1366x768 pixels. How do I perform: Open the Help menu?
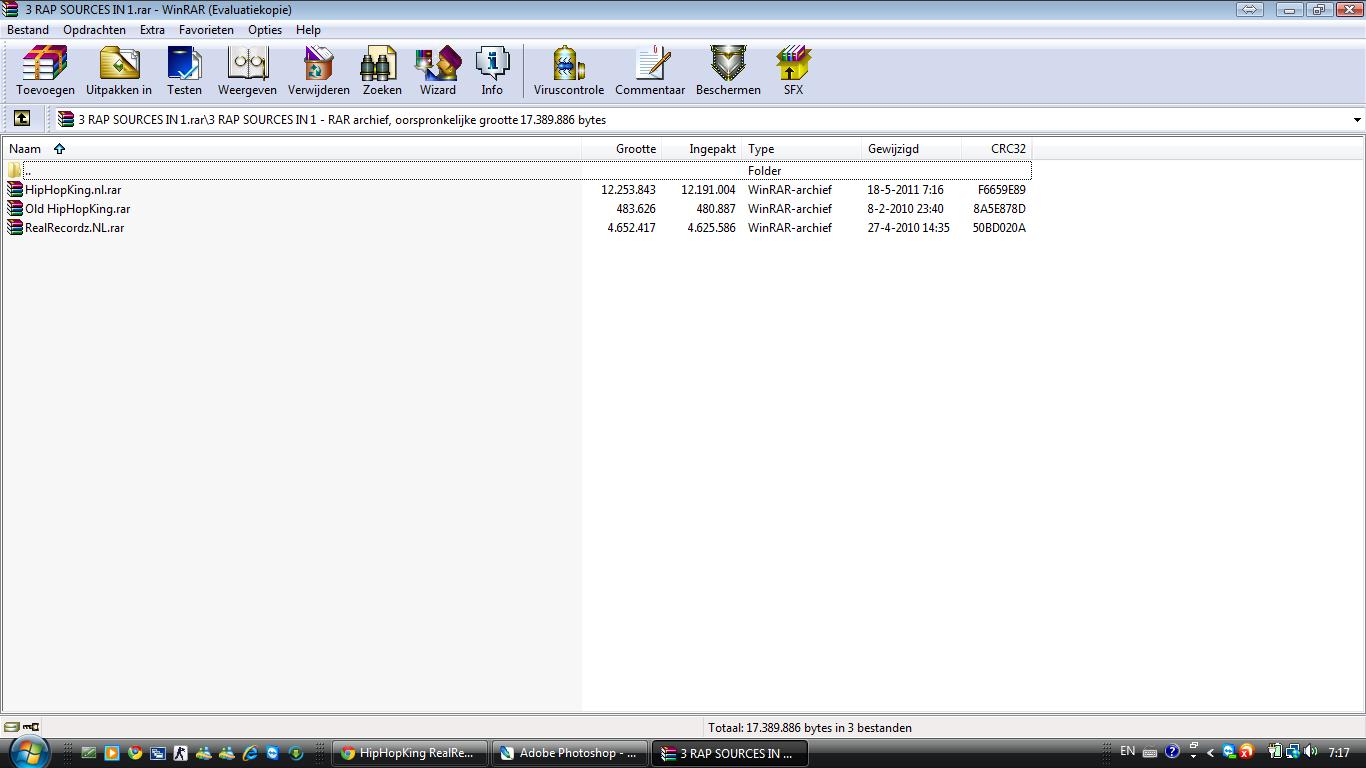click(308, 30)
